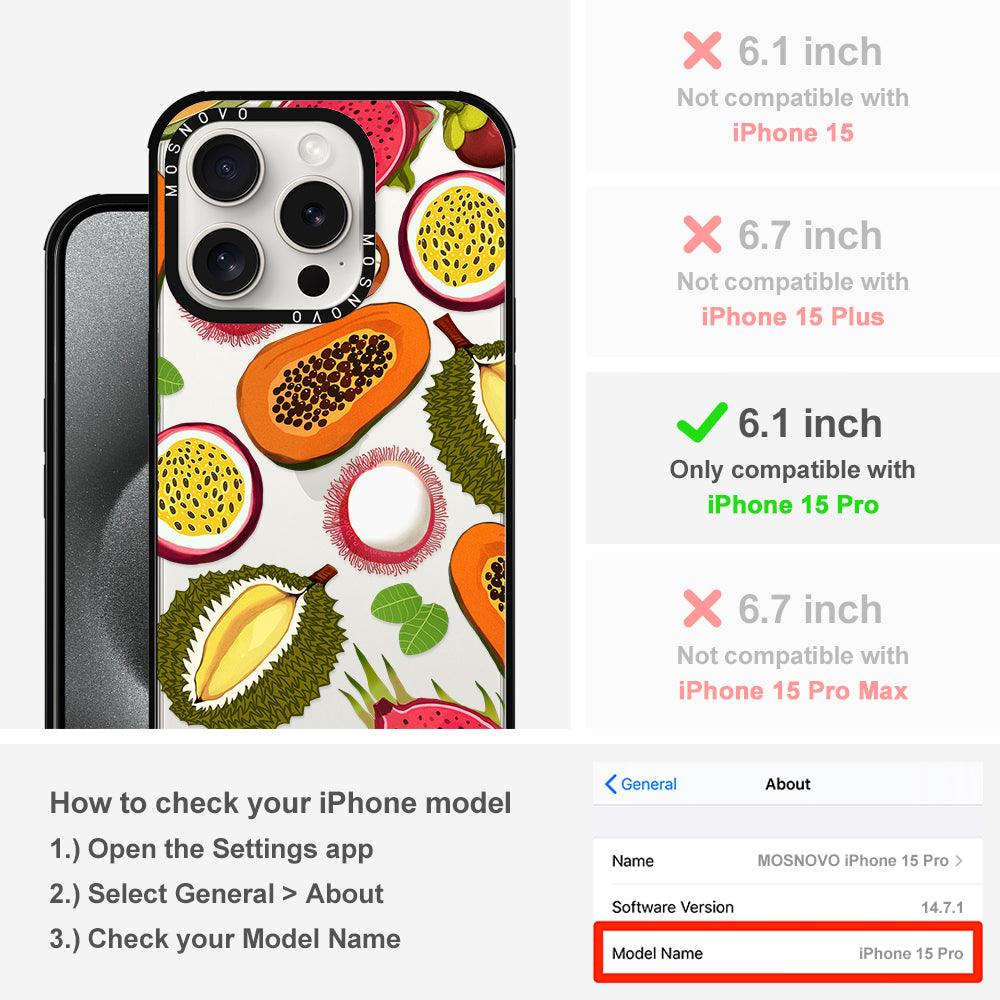Click the passion fruit half at upper right
This screenshot has width=1000, height=1000.
click(x=453, y=240)
